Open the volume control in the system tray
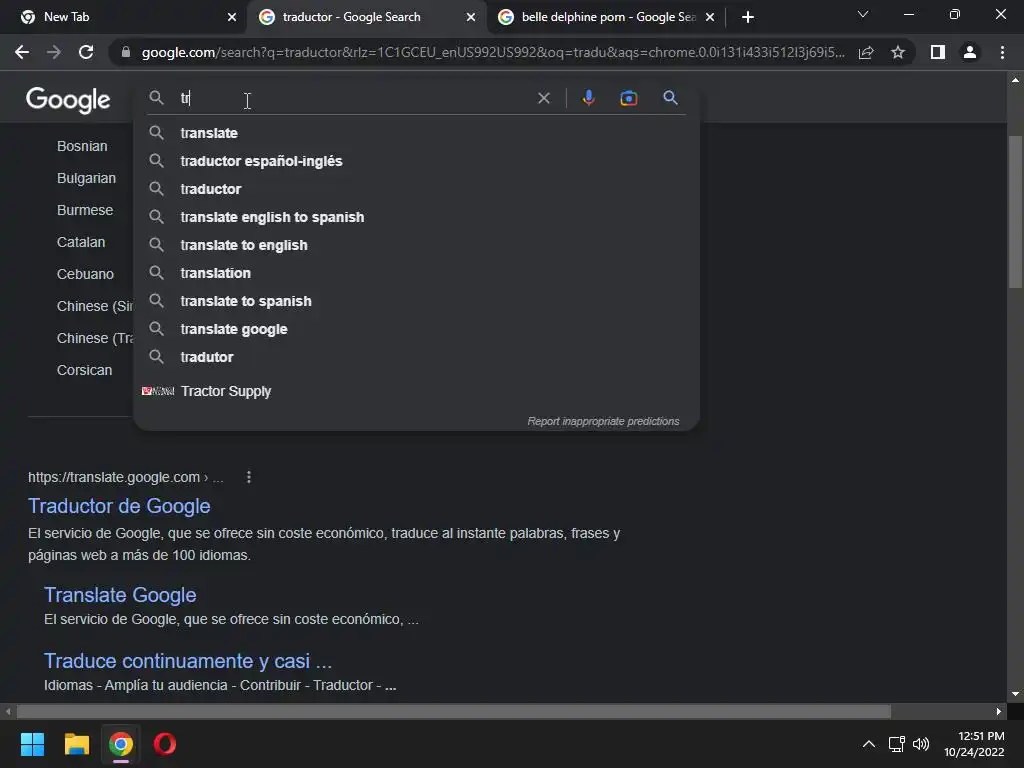 (x=921, y=744)
